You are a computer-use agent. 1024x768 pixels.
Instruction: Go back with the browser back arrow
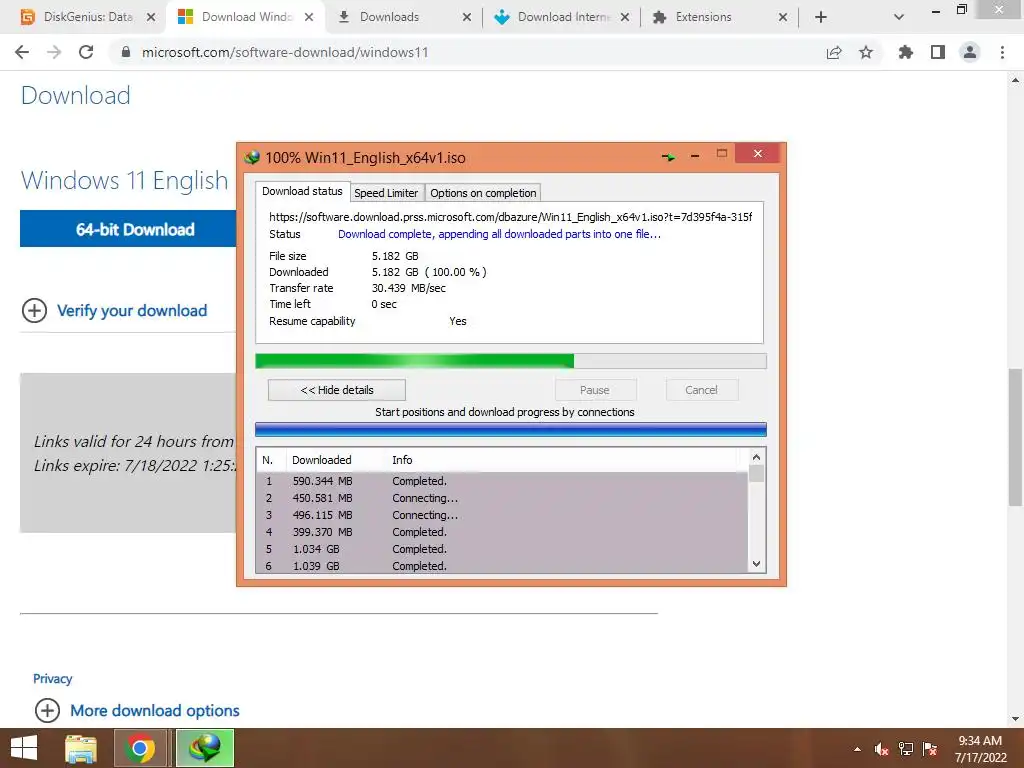point(22,52)
